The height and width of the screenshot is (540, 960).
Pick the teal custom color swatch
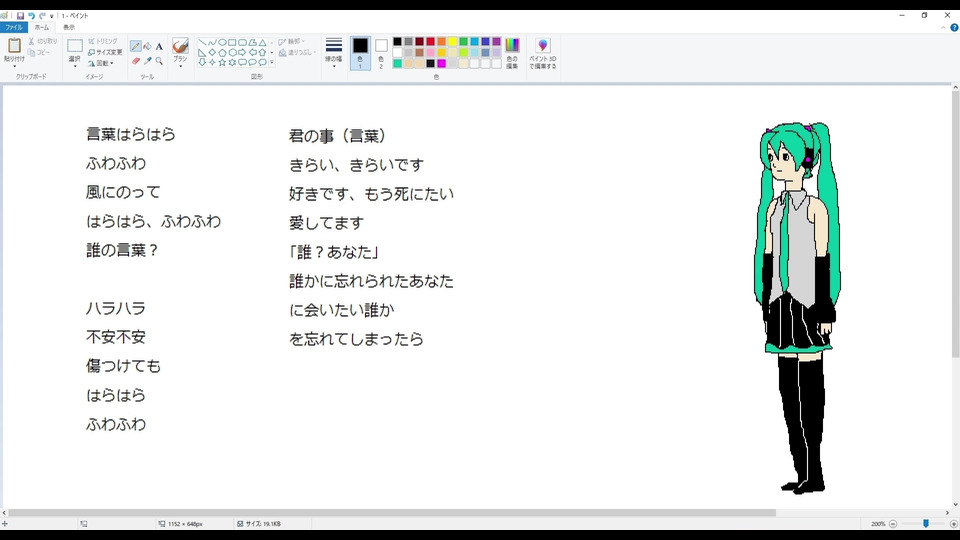397,64
